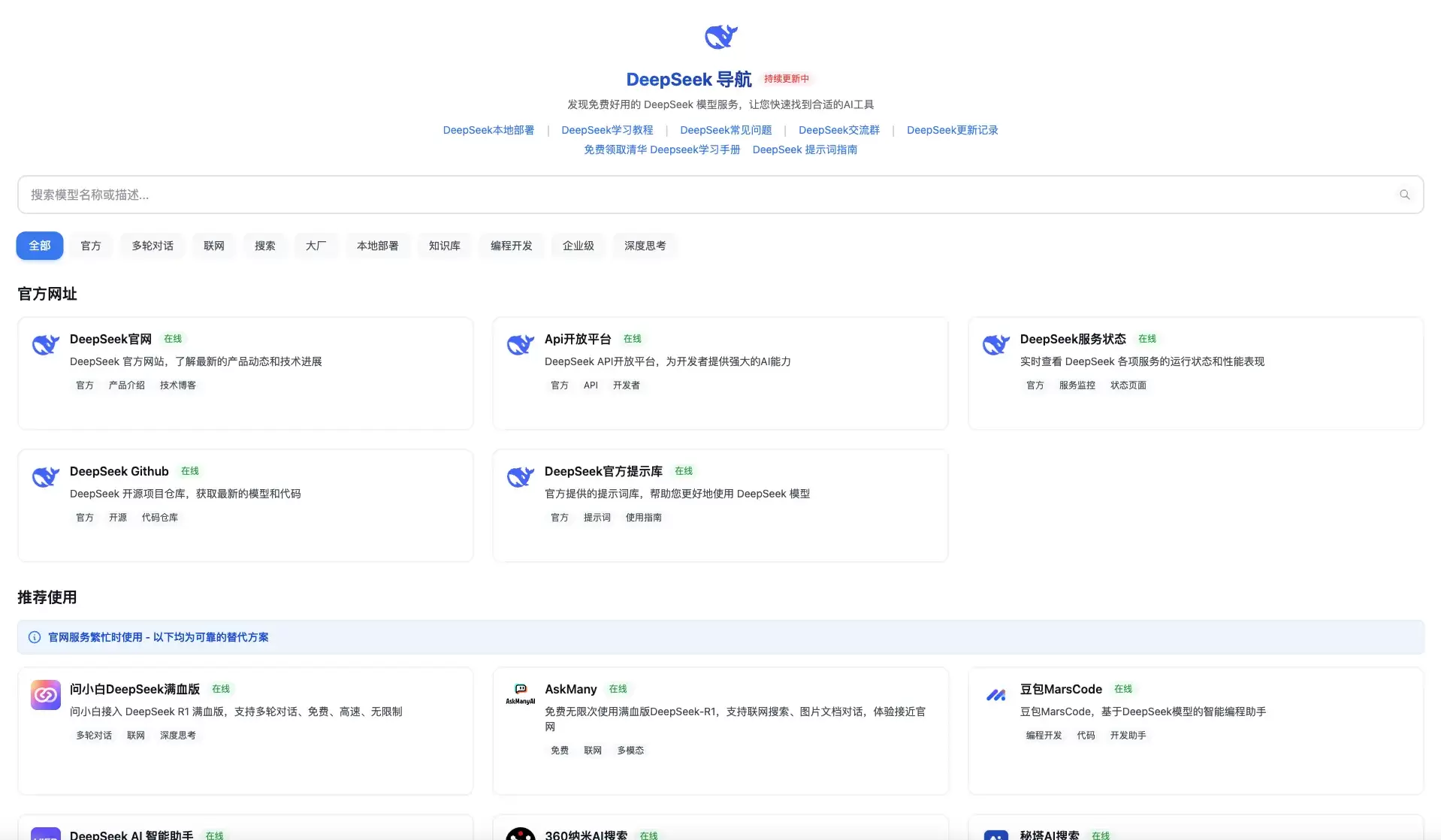Click the 提示词 tag

597,518
